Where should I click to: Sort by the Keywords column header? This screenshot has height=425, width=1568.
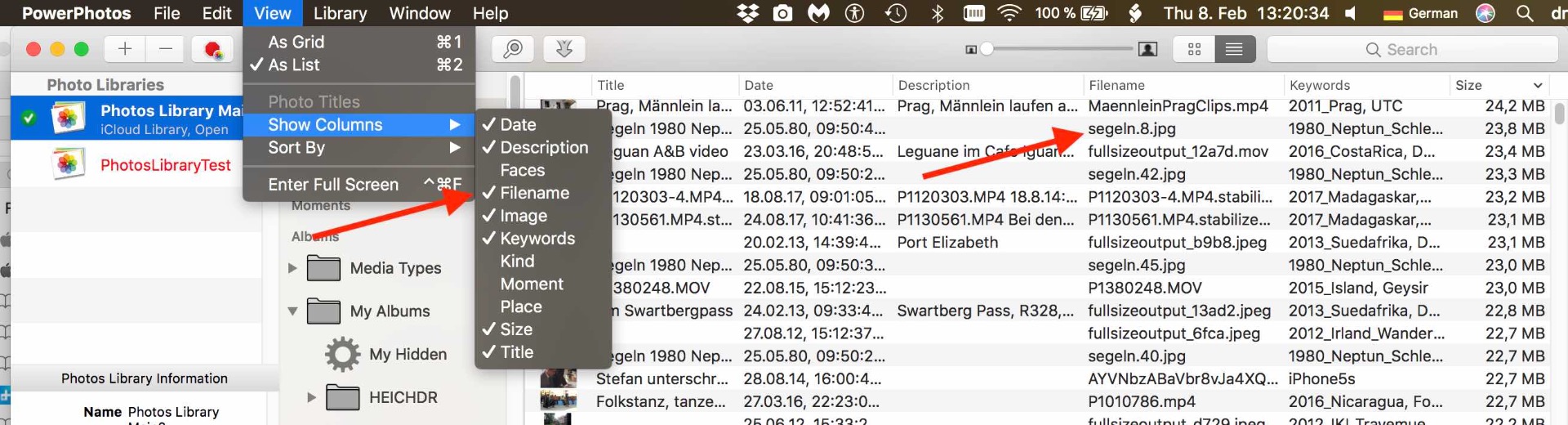pos(1366,85)
